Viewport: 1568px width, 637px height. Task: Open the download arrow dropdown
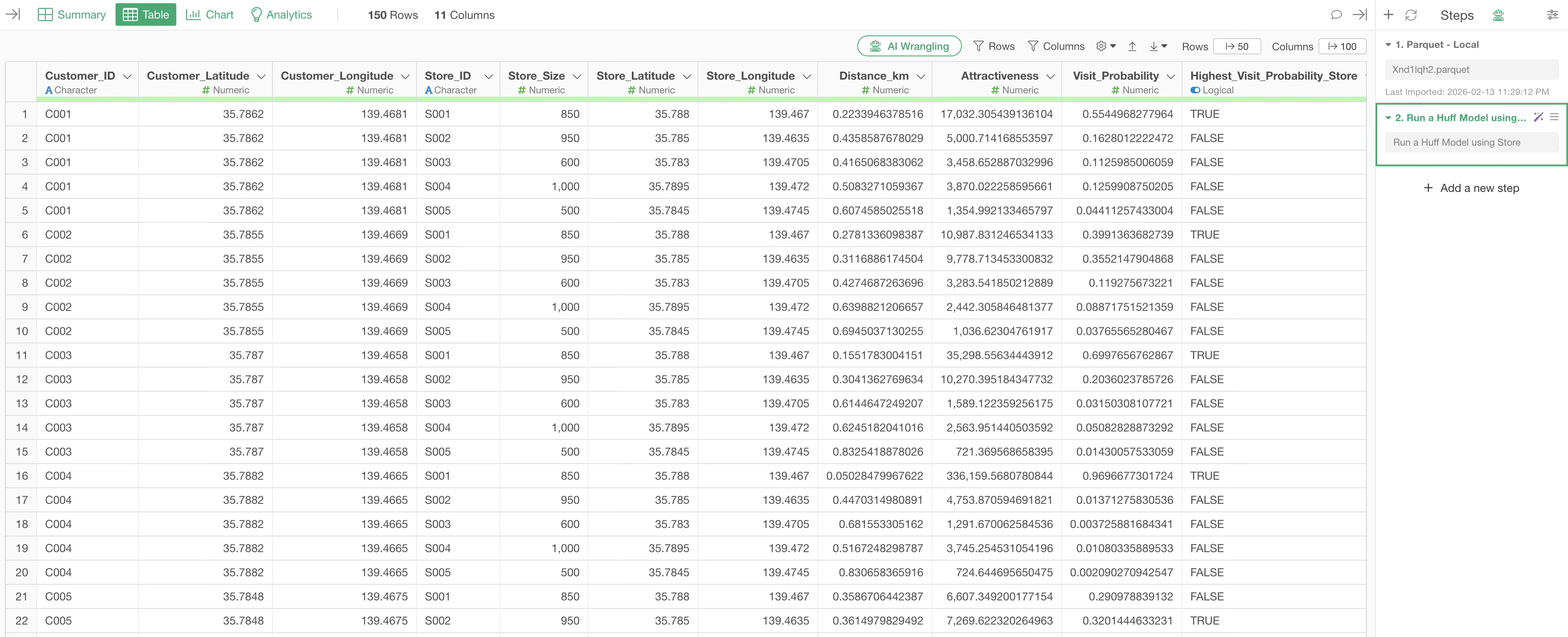1158,46
